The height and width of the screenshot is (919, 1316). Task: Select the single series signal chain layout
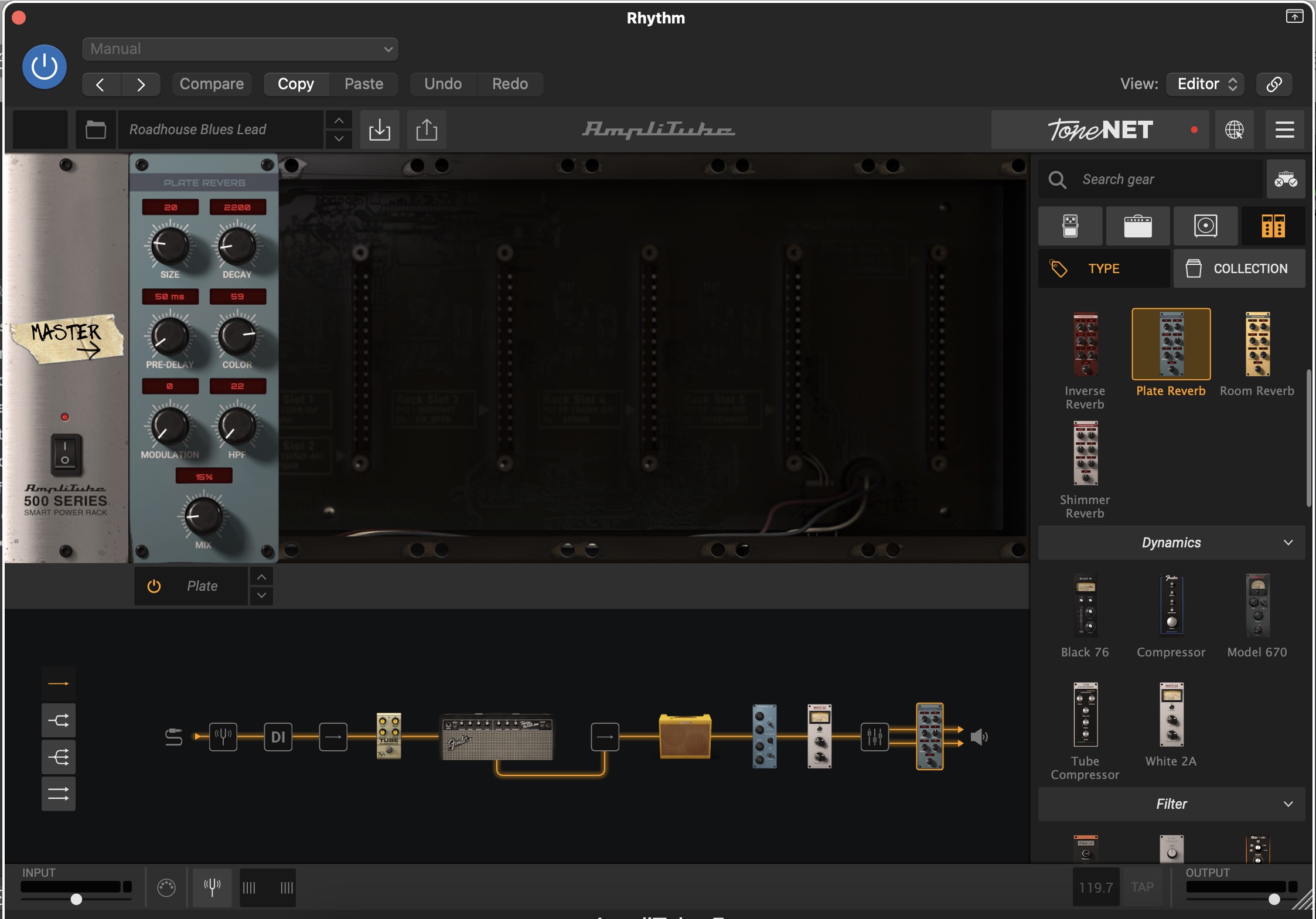pos(59,683)
